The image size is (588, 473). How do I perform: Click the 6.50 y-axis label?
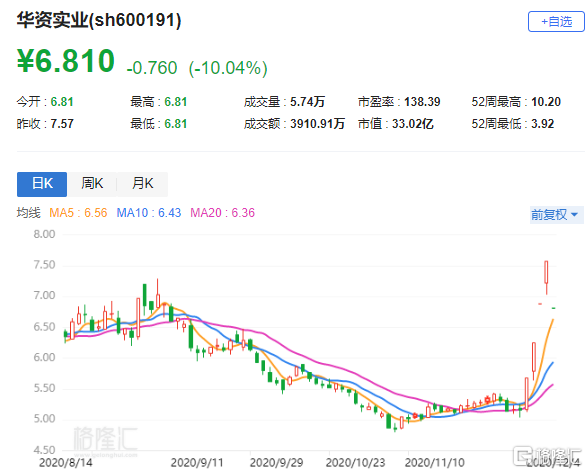pos(44,327)
